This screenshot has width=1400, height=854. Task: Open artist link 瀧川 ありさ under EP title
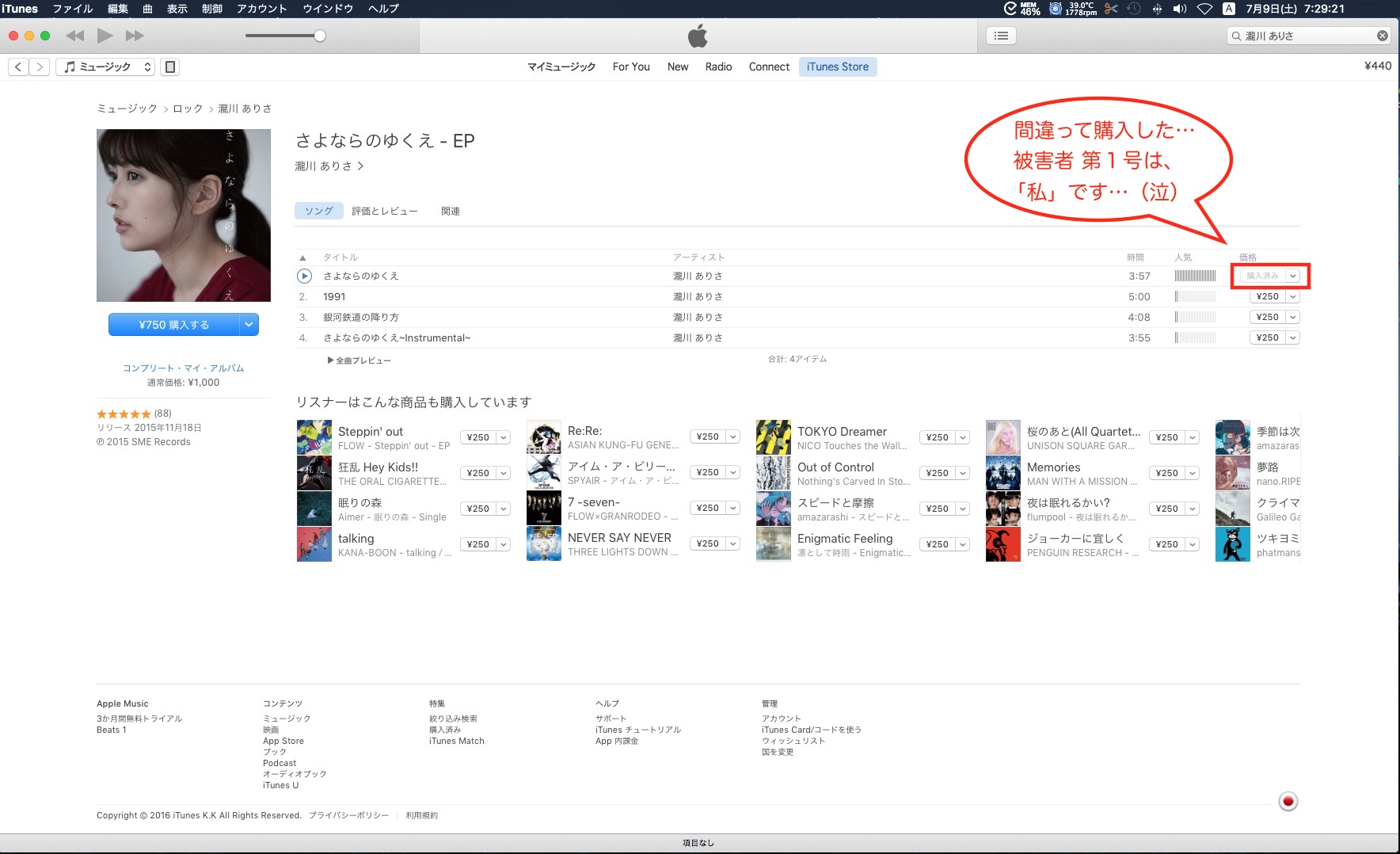[x=329, y=166]
